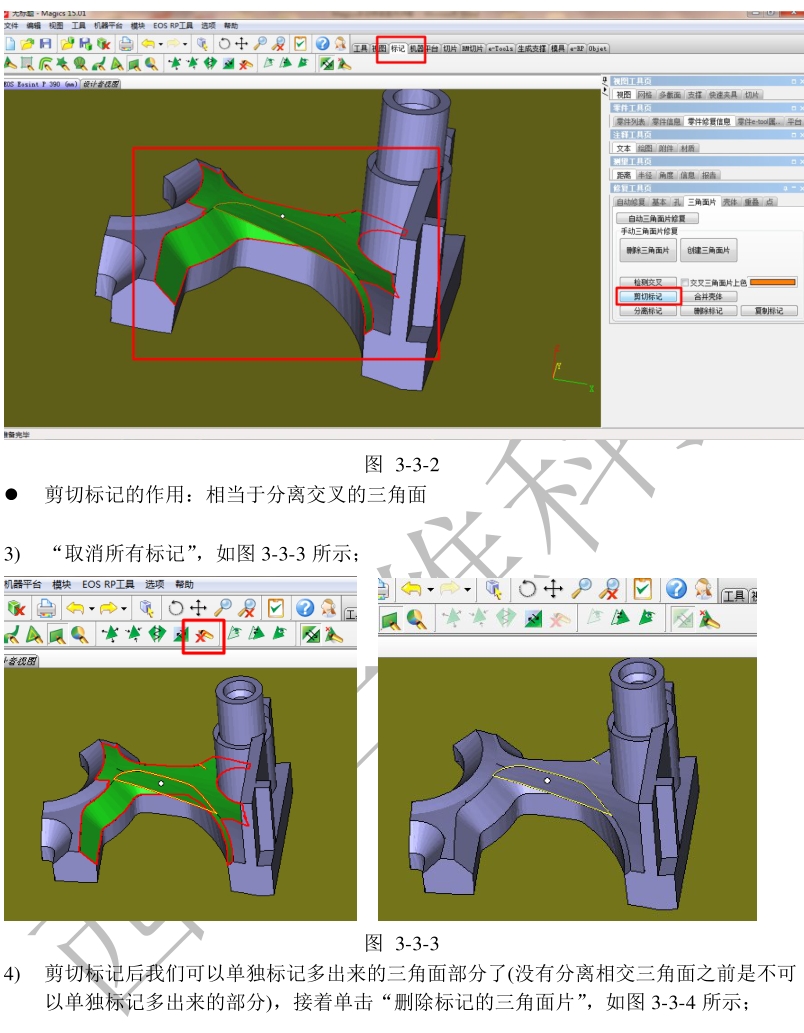The height and width of the screenshot is (1033, 804).
Task: Open the redo arrow dropdown in top toolbar
Action: 185,44
